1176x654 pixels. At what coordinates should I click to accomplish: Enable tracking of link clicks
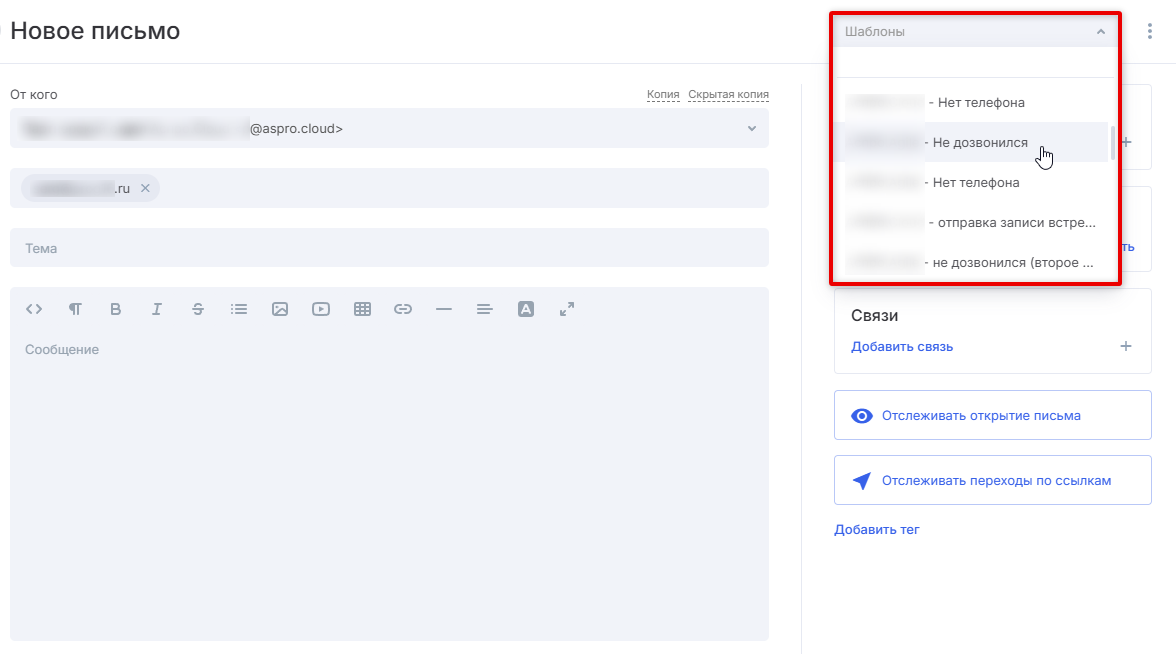(x=992, y=481)
